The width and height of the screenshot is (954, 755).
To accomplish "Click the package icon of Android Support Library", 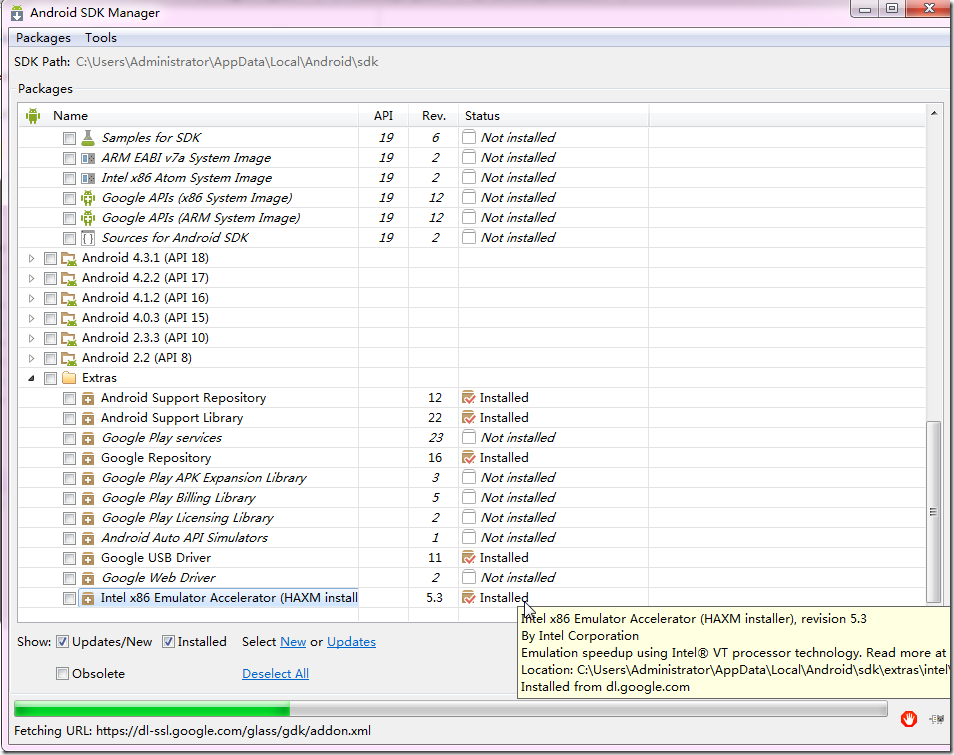I will [88, 419].
